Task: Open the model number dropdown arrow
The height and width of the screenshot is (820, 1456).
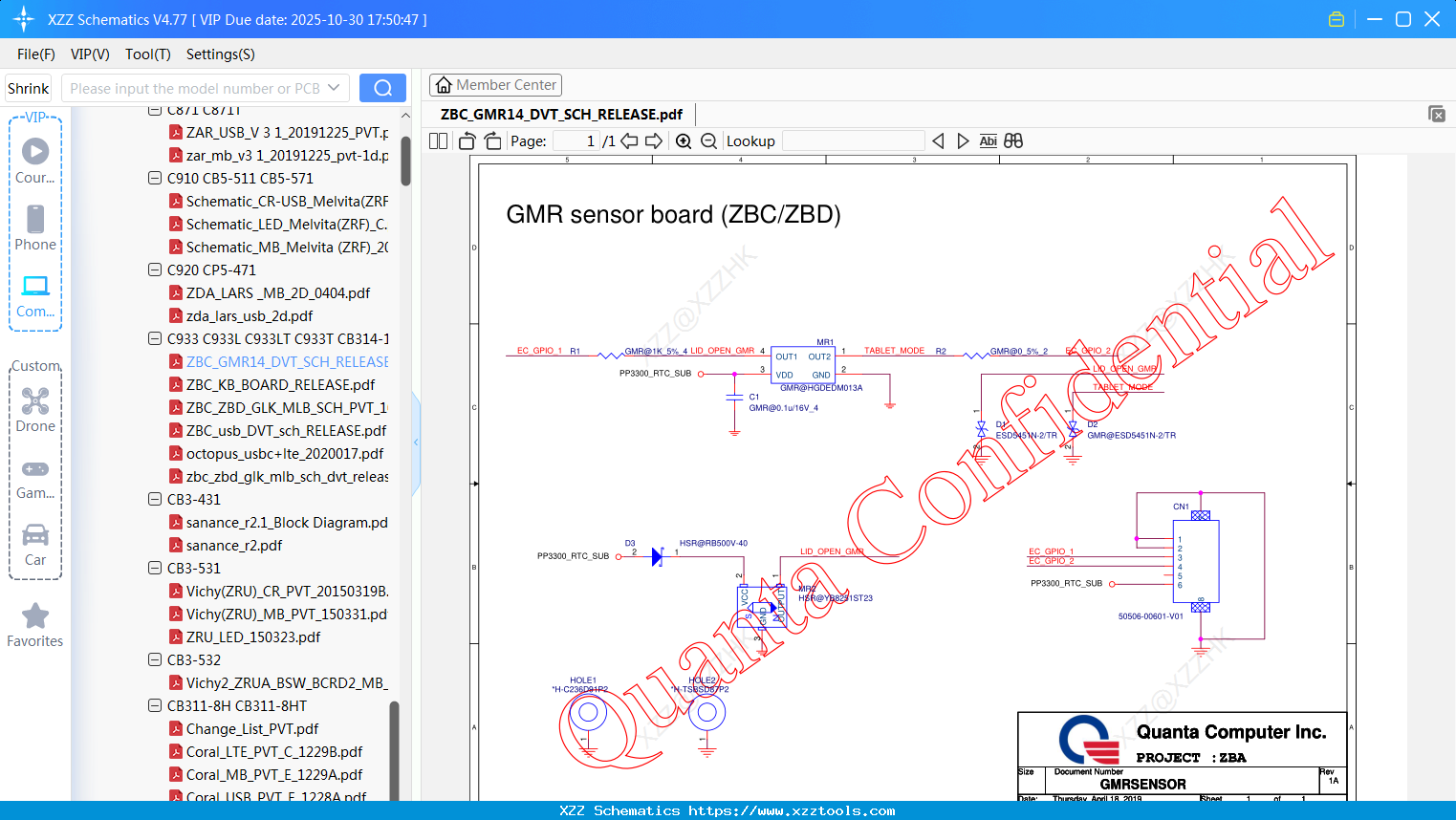Action: [x=334, y=88]
